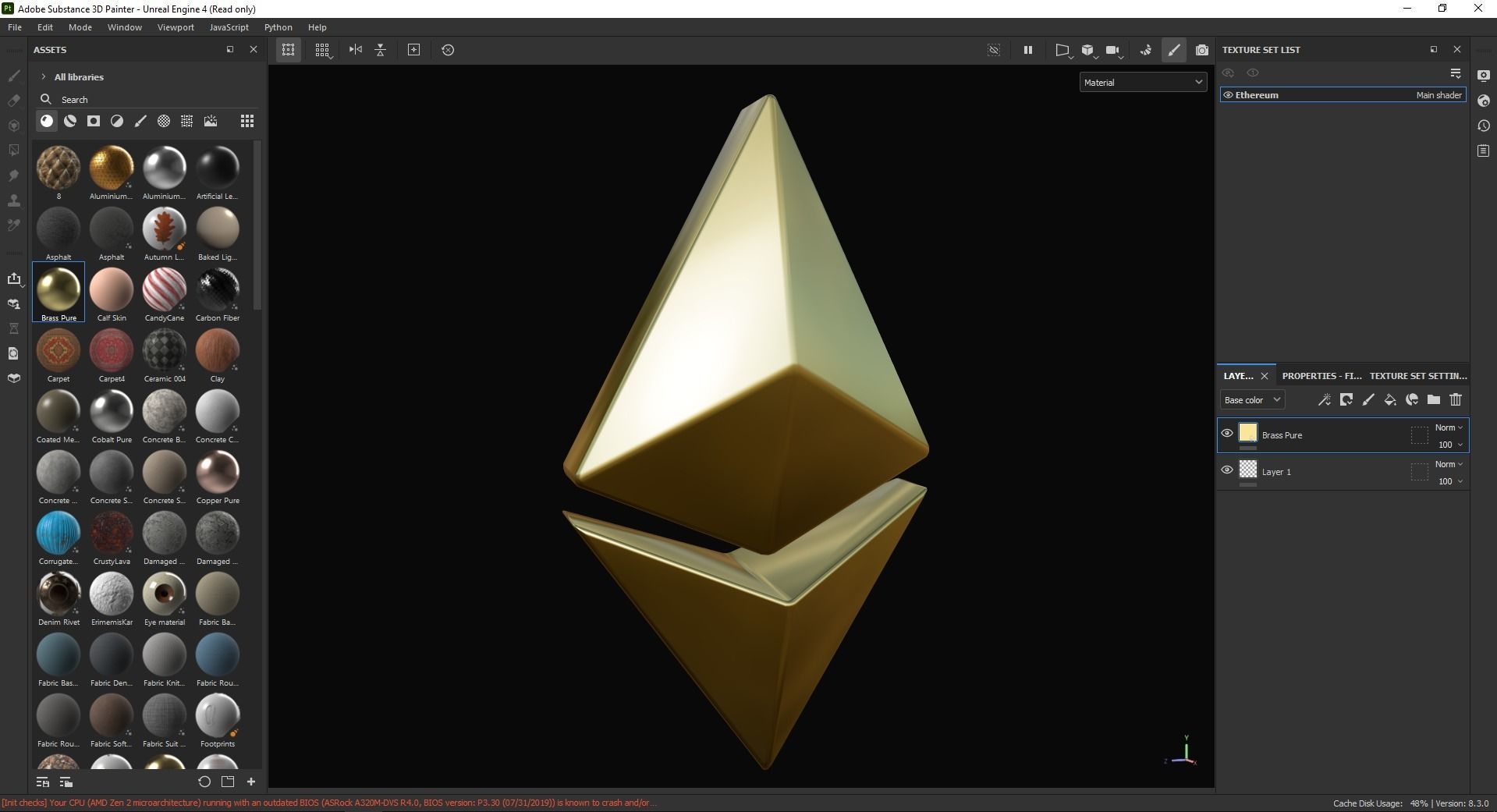1497x812 pixels.
Task: Filter assets by Environments
Action: (x=211, y=121)
